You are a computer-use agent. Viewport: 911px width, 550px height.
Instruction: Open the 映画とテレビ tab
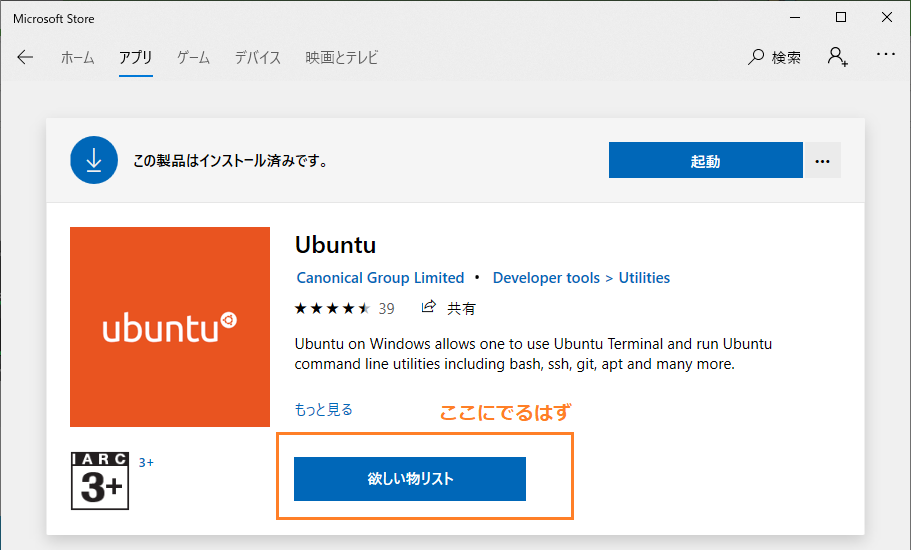pyautogui.click(x=342, y=57)
